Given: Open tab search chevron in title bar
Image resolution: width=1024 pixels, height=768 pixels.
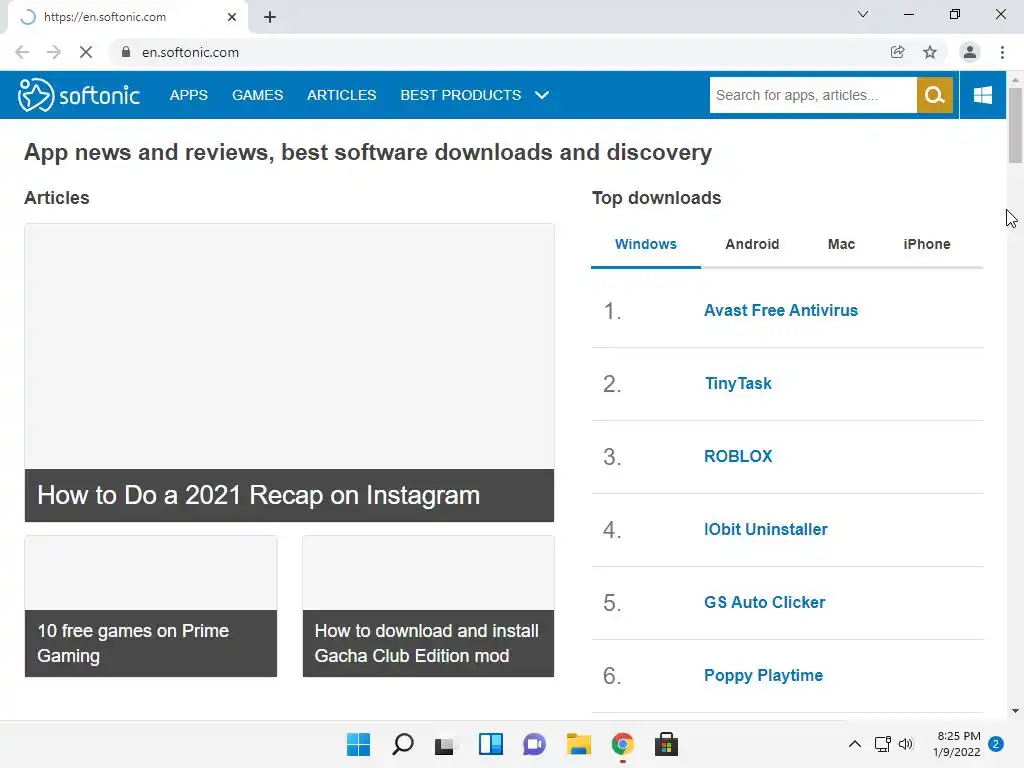Looking at the screenshot, I should [x=863, y=14].
